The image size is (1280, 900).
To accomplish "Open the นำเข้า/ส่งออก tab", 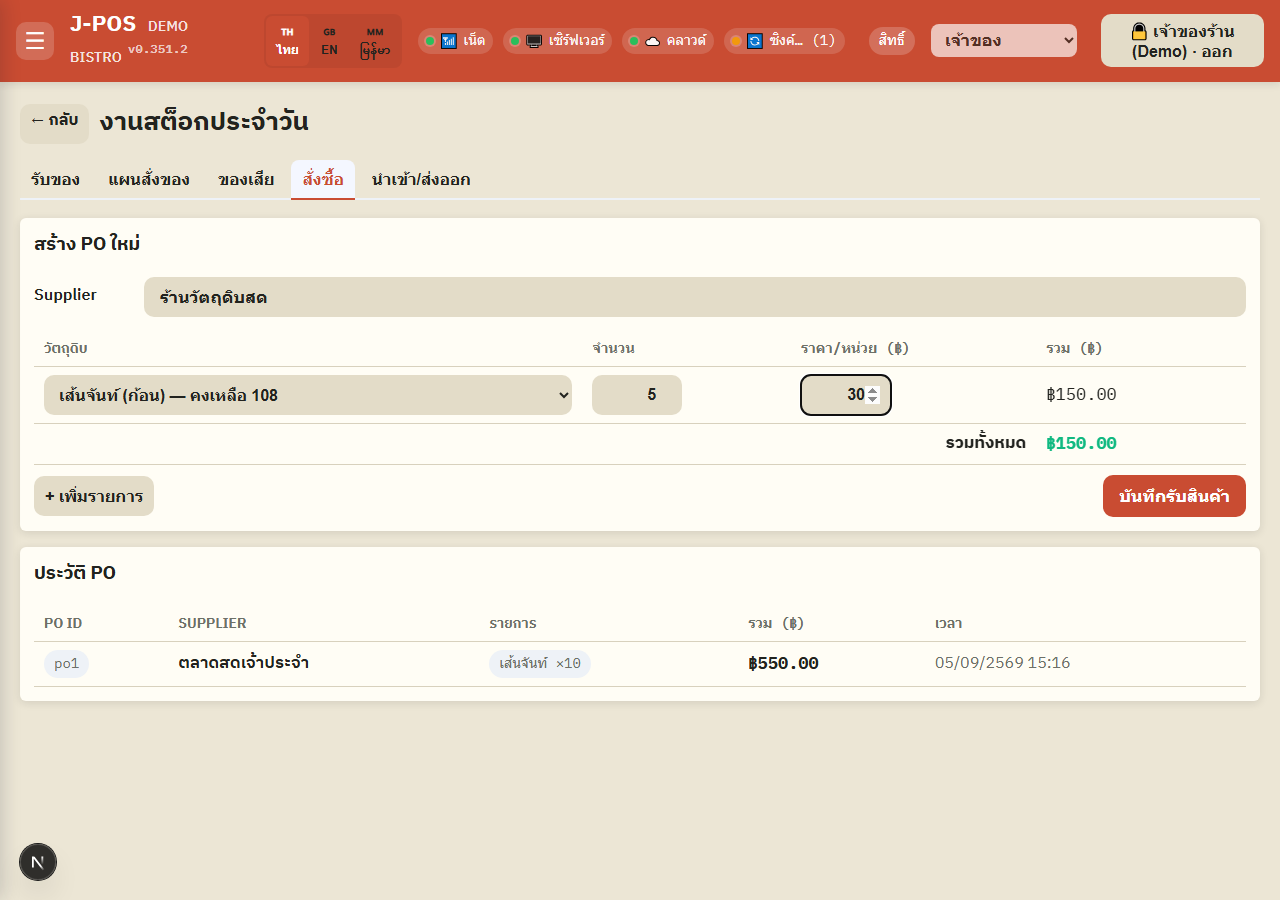I will [x=421, y=180].
